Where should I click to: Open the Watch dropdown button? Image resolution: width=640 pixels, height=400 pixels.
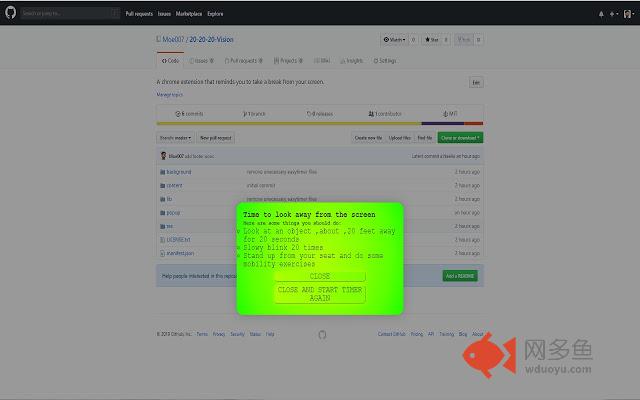click(x=394, y=40)
